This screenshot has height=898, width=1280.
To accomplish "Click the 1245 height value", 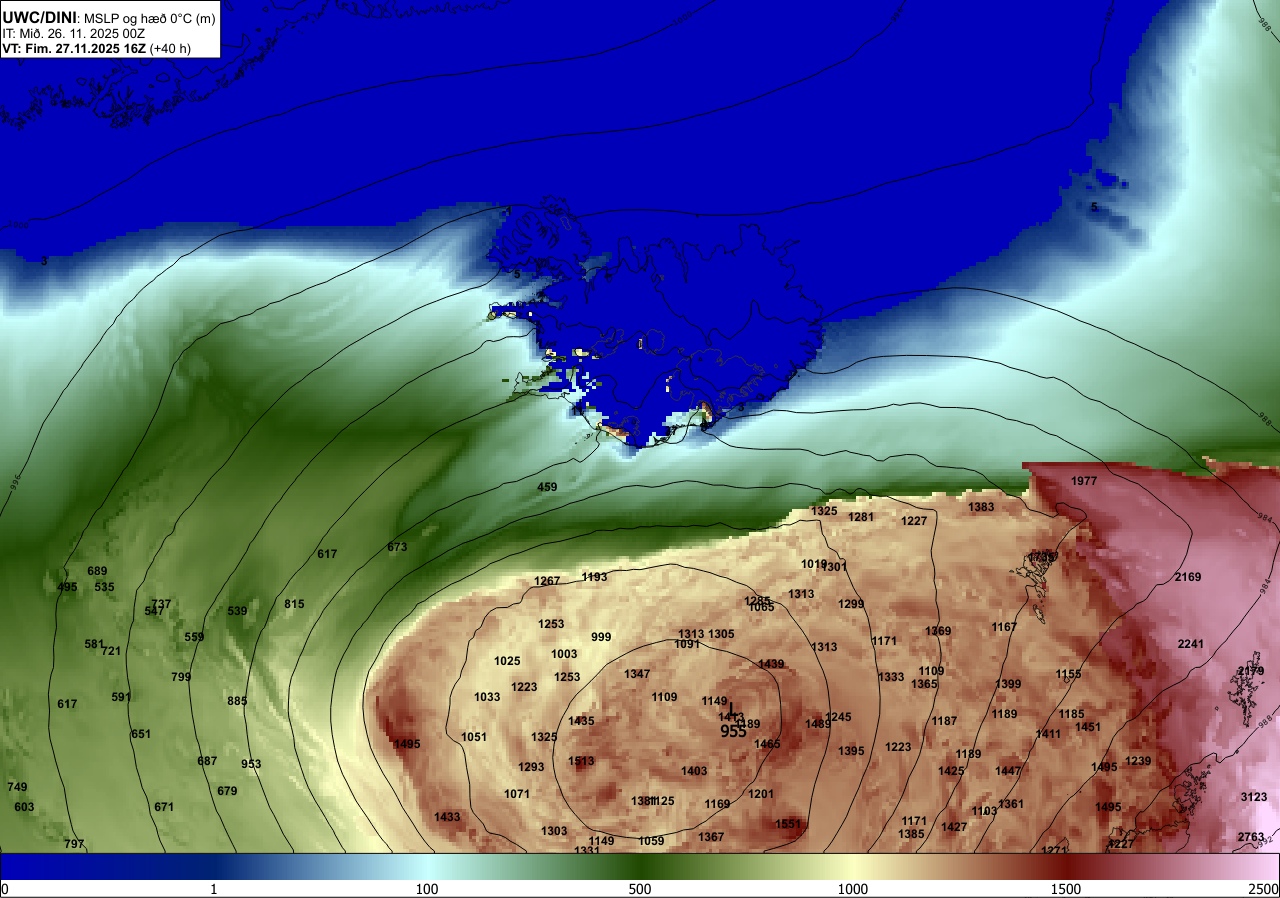I will tap(838, 717).
